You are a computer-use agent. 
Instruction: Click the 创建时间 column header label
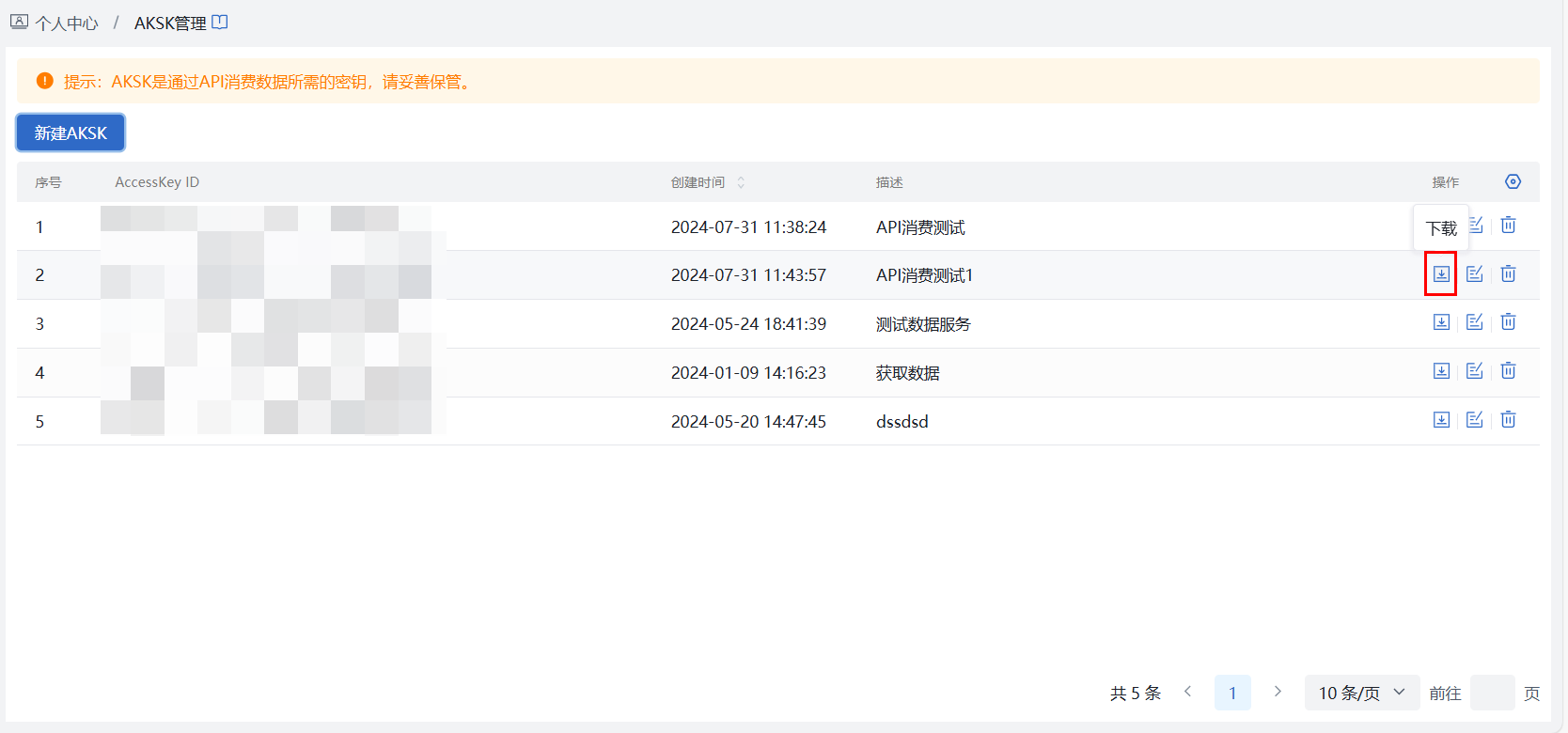[x=698, y=182]
